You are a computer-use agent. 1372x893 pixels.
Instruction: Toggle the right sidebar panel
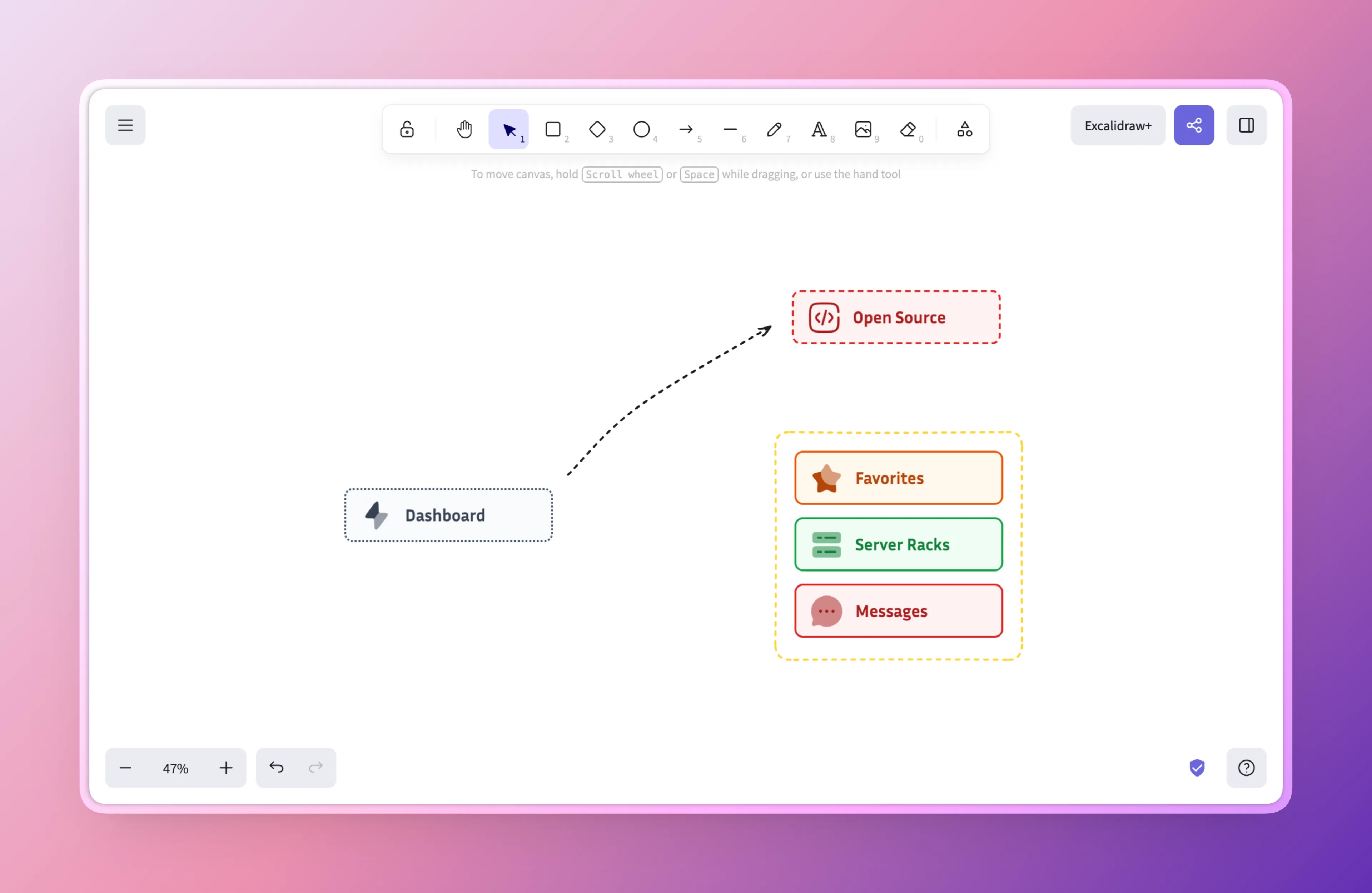point(1246,125)
